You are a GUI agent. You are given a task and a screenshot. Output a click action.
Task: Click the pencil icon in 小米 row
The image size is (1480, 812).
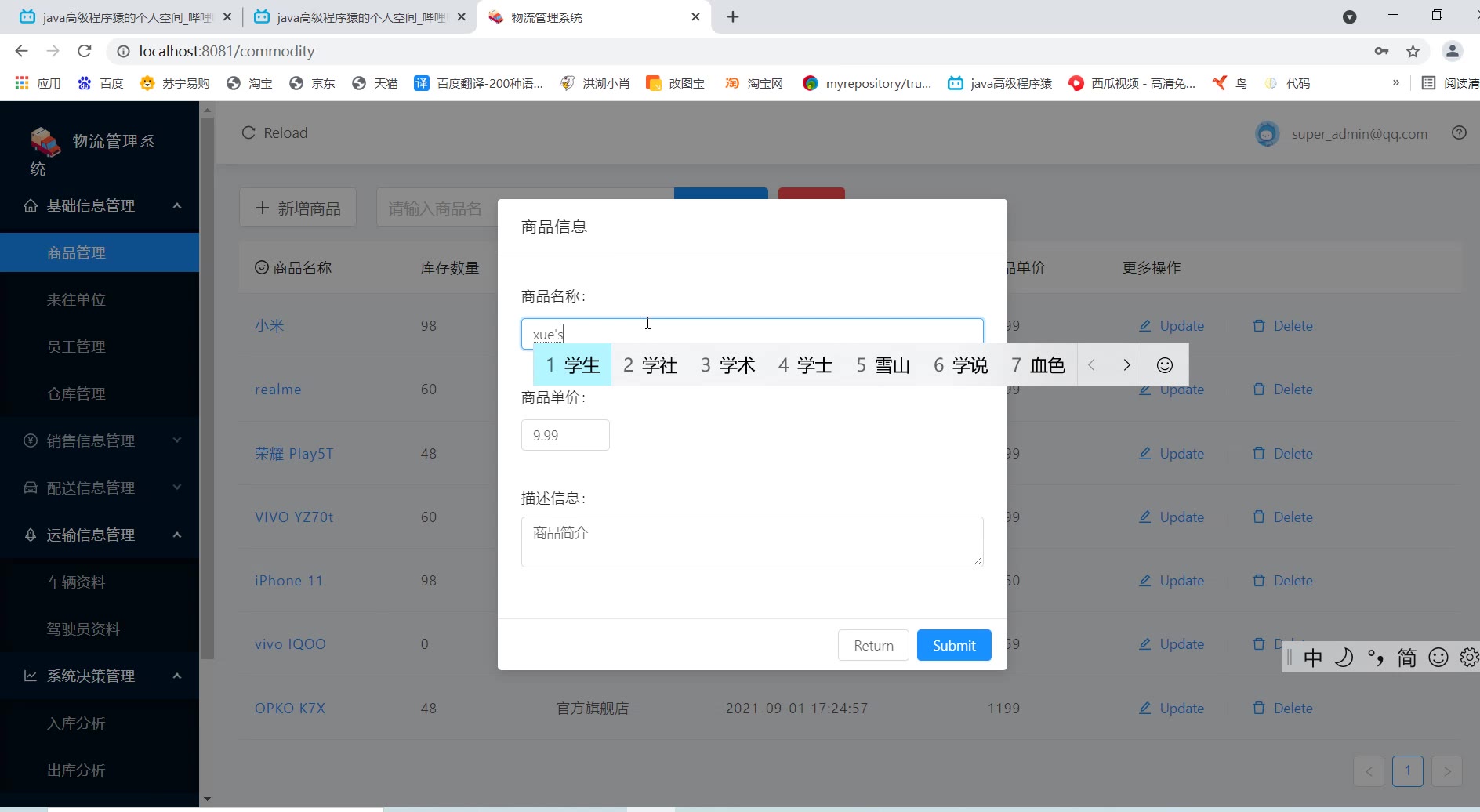(x=1145, y=325)
